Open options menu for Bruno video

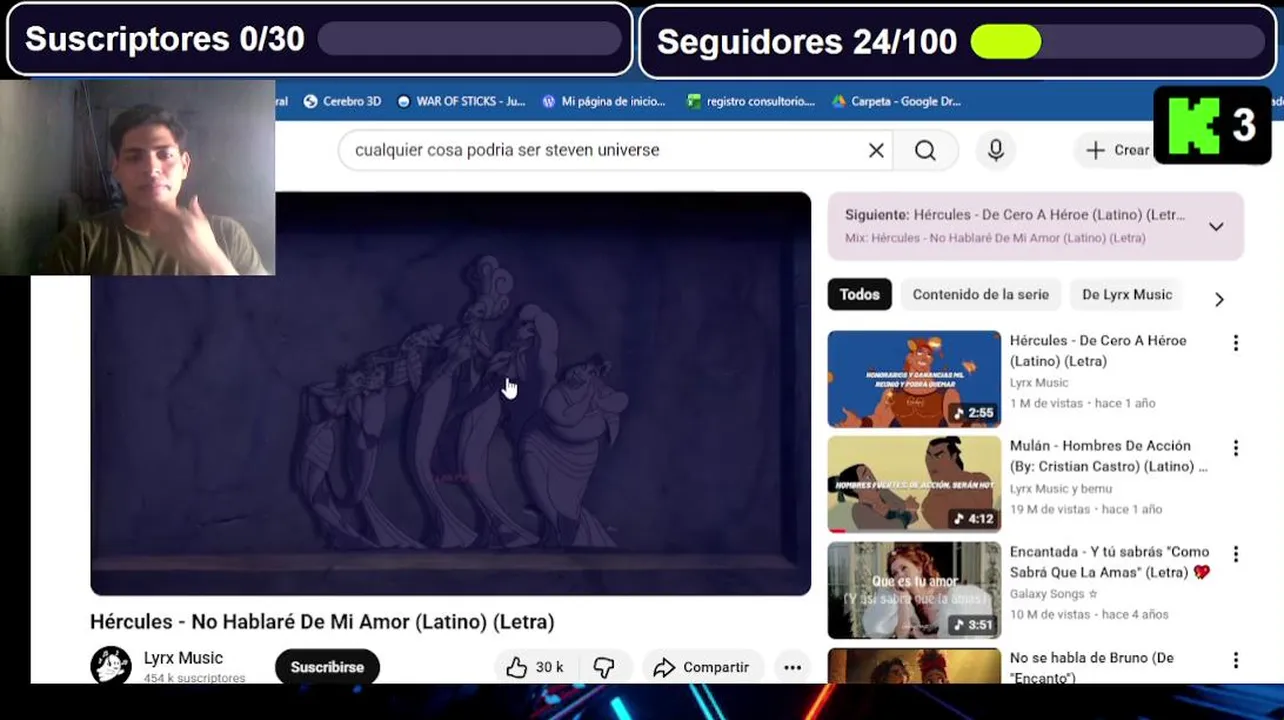pos(1236,660)
